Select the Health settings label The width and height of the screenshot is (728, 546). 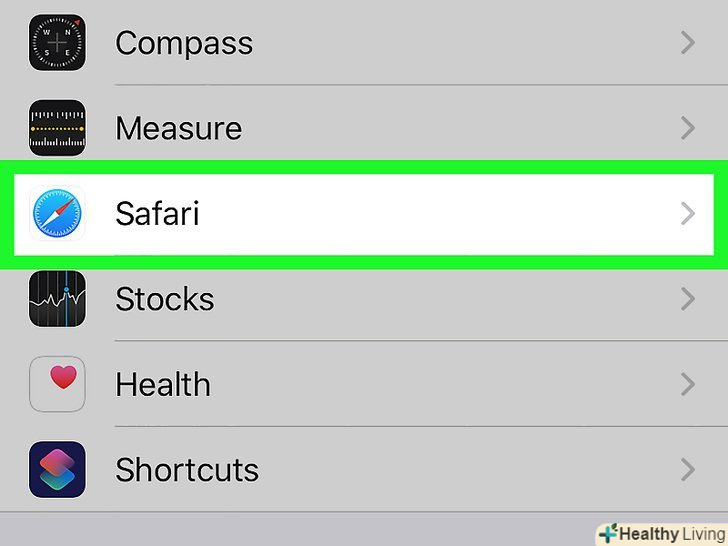click(x=163, y=384)
